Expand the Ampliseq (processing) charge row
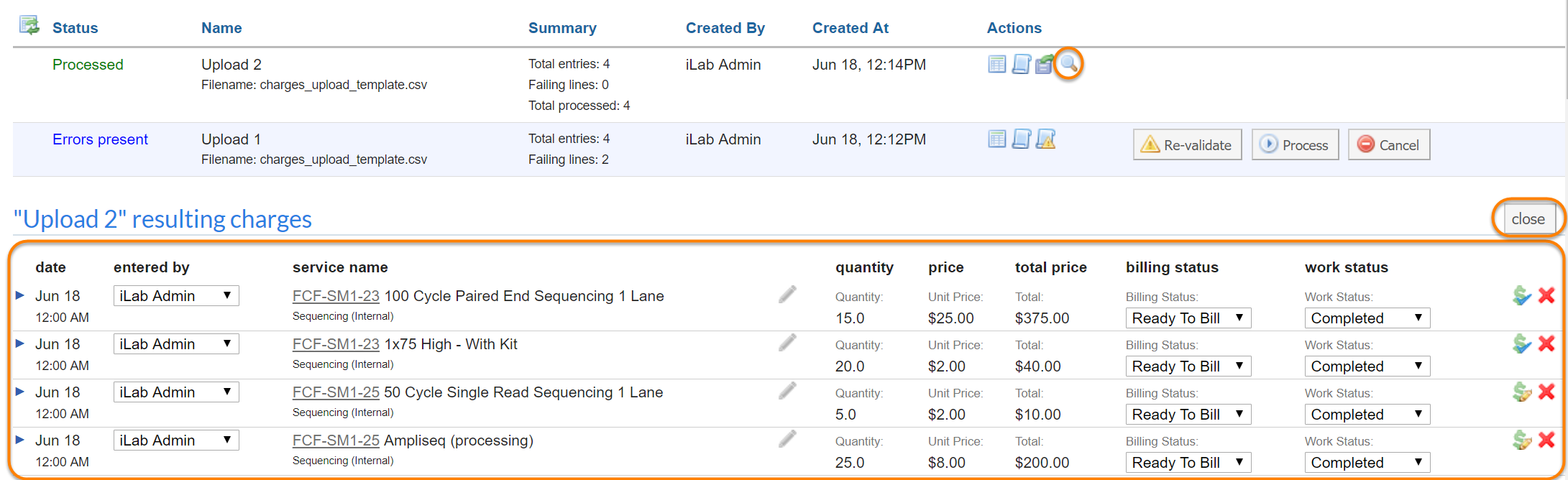The height and width of the screenshot is (480, 1568). (20, 440)
